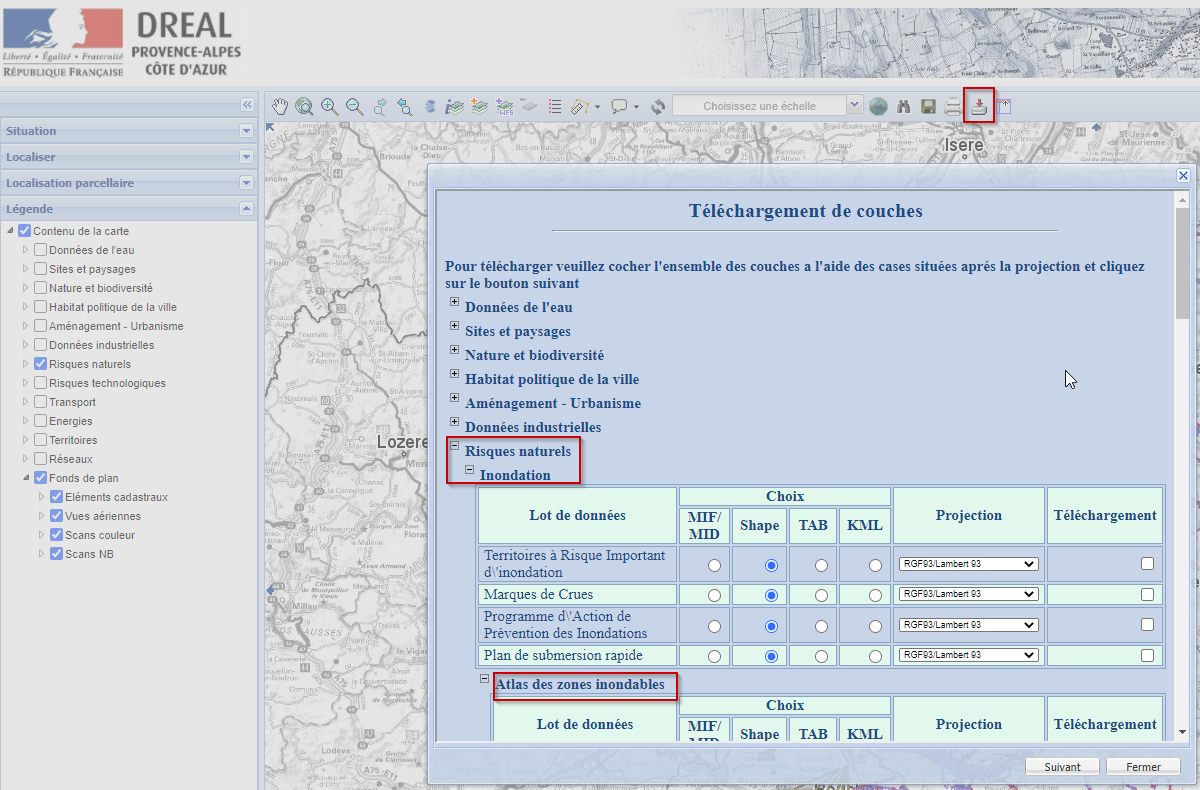Enable the Transport layer checkbox in legend
This screenshot has width=1200, height=790.
[40, 402]
